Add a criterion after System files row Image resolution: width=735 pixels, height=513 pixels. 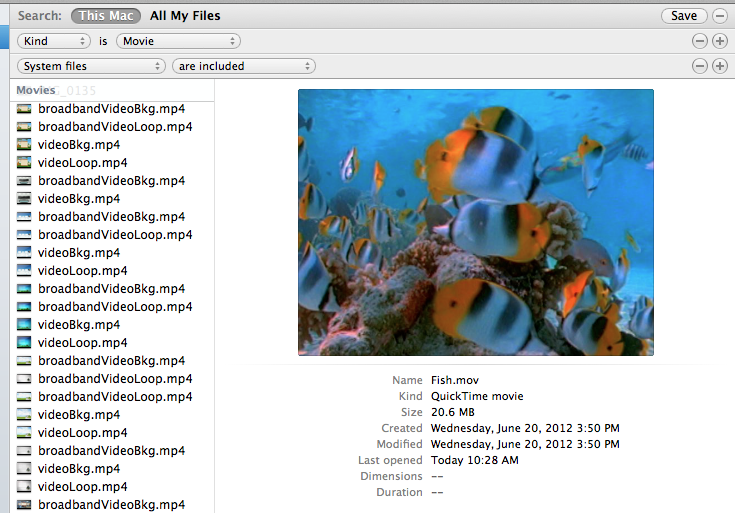720,66
